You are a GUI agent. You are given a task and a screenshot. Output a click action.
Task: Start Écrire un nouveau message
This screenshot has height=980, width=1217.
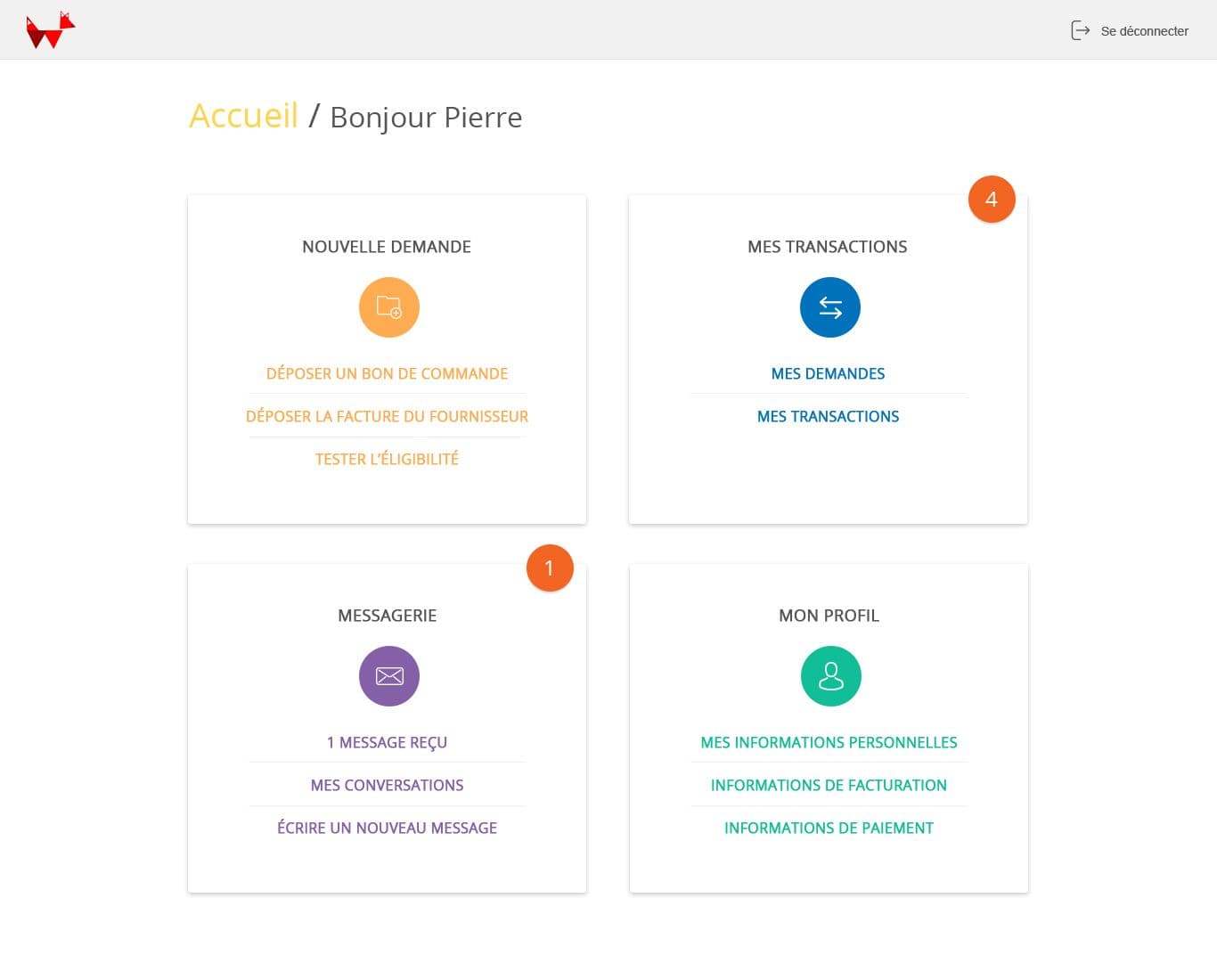pos(387,829)
